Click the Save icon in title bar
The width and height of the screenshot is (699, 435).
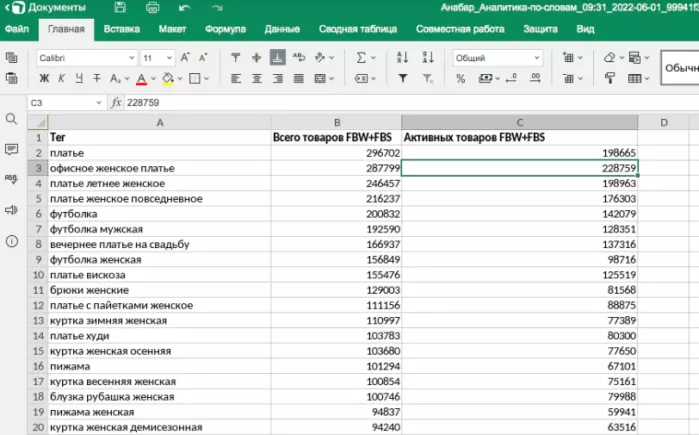point(121,8)
